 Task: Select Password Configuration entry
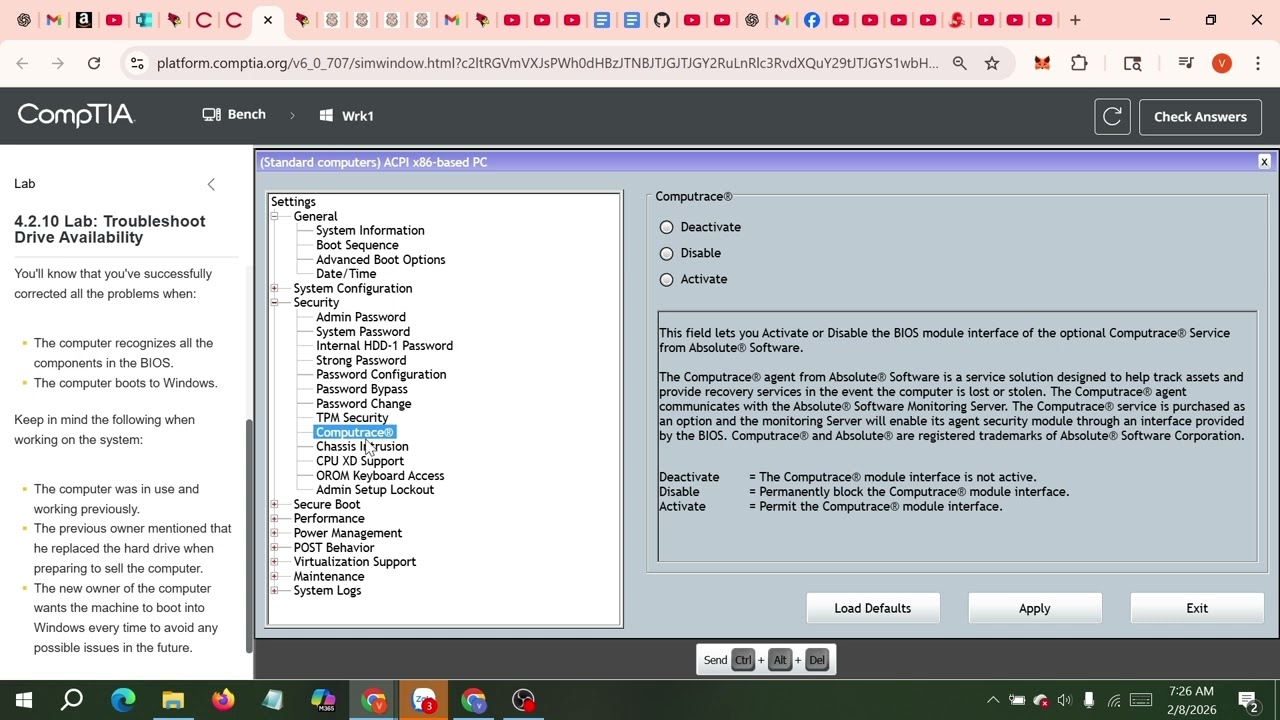point(381,374)
